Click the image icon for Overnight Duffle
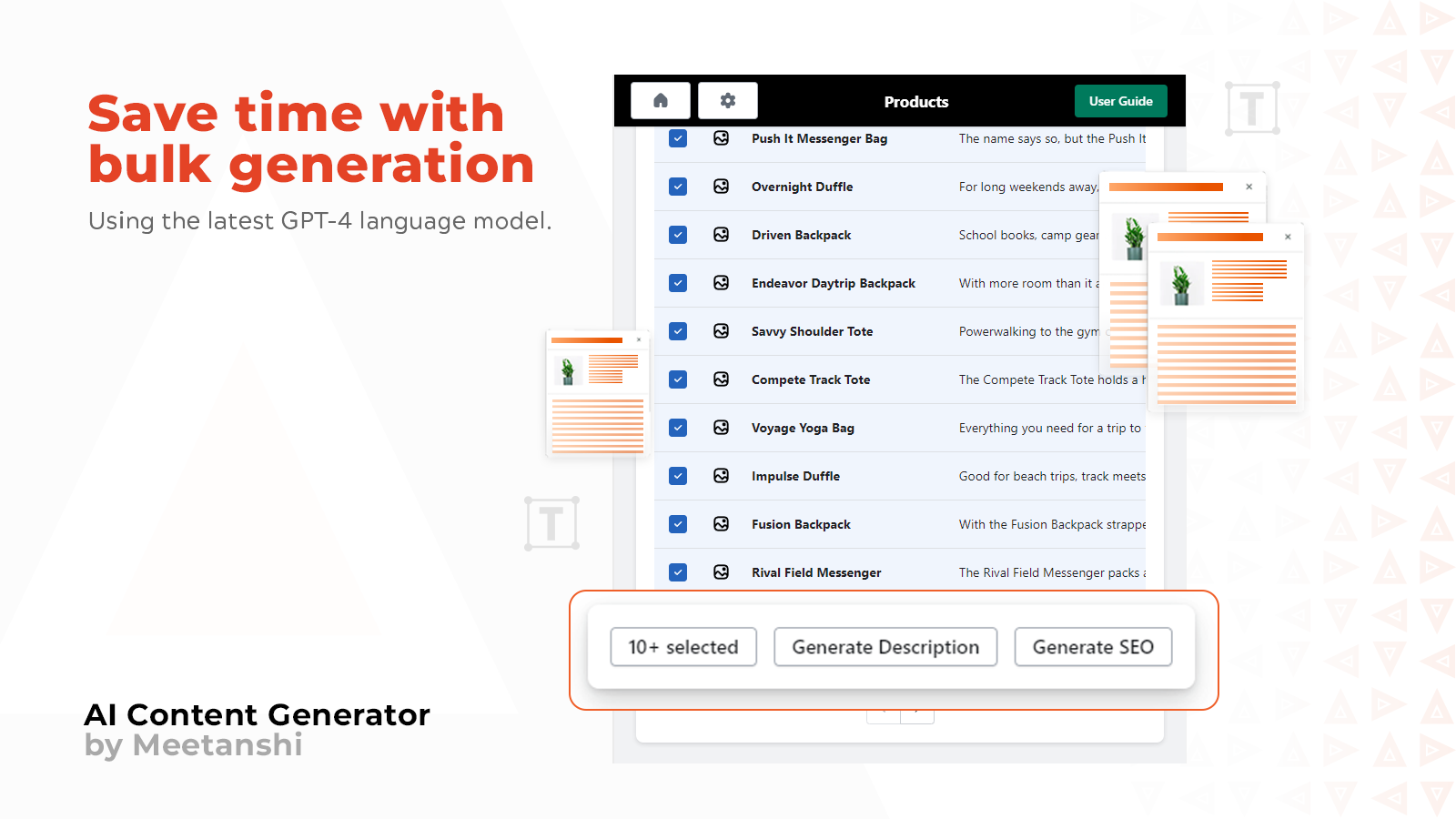This screenshot has height=819, width=1456. (x=722, y=187)
